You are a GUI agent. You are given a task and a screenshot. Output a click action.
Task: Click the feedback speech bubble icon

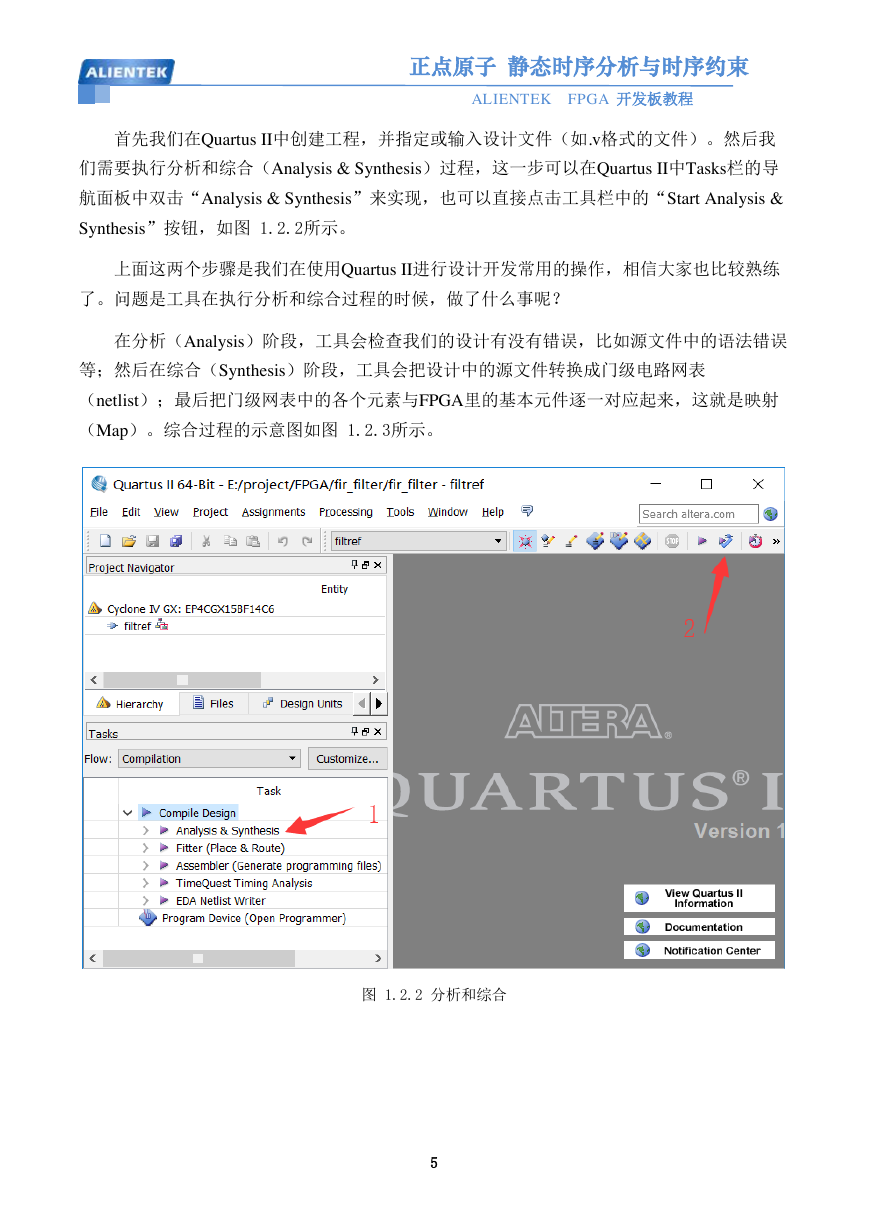[x=527, y=510]
